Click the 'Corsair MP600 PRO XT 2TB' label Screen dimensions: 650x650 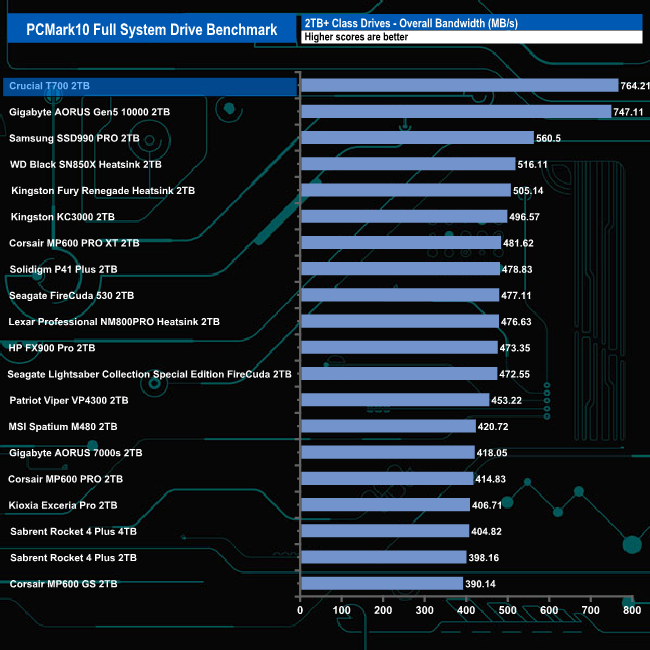coord(74,243)
